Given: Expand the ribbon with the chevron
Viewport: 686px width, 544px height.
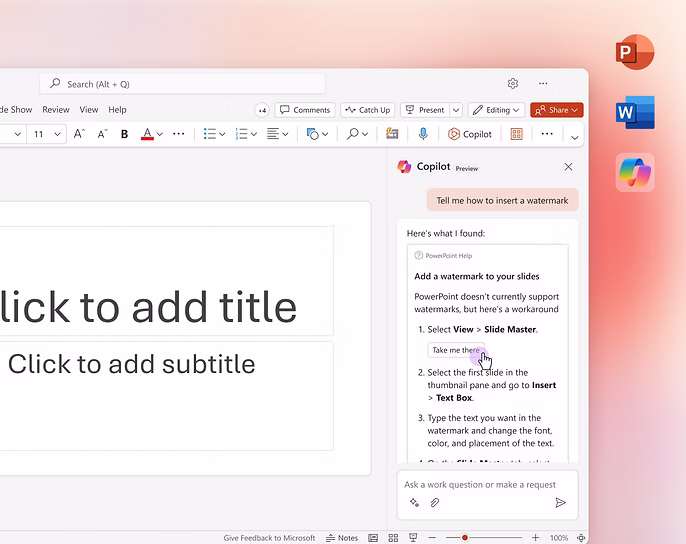Looking at the screenshot, I should pyautogui.click(x=574, y=137).
